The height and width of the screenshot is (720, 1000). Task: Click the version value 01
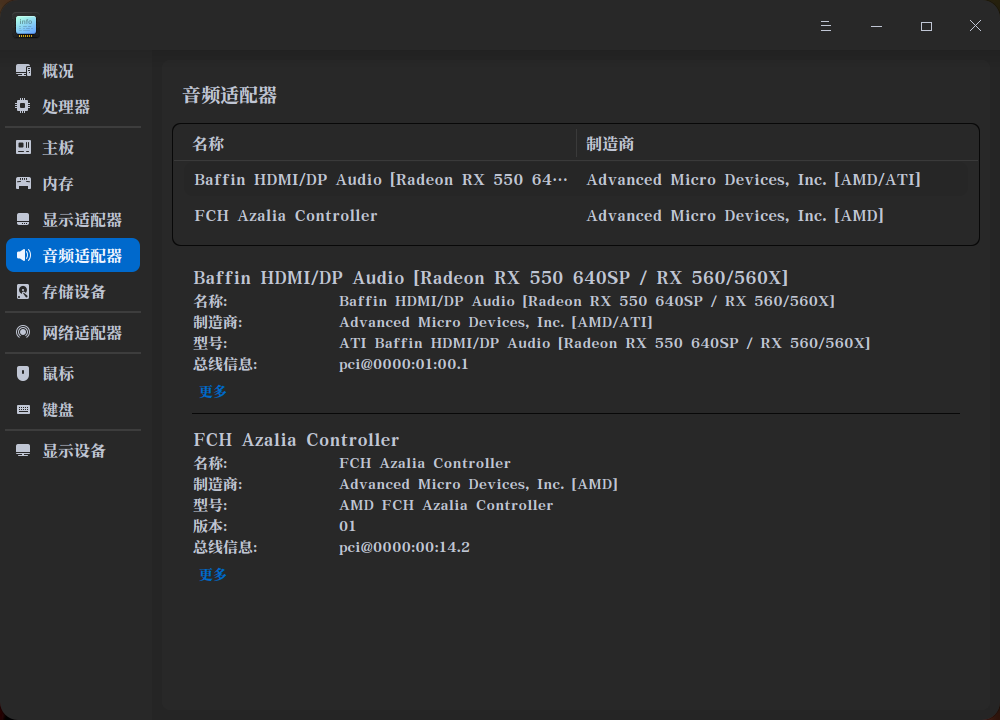pos(348,526)
